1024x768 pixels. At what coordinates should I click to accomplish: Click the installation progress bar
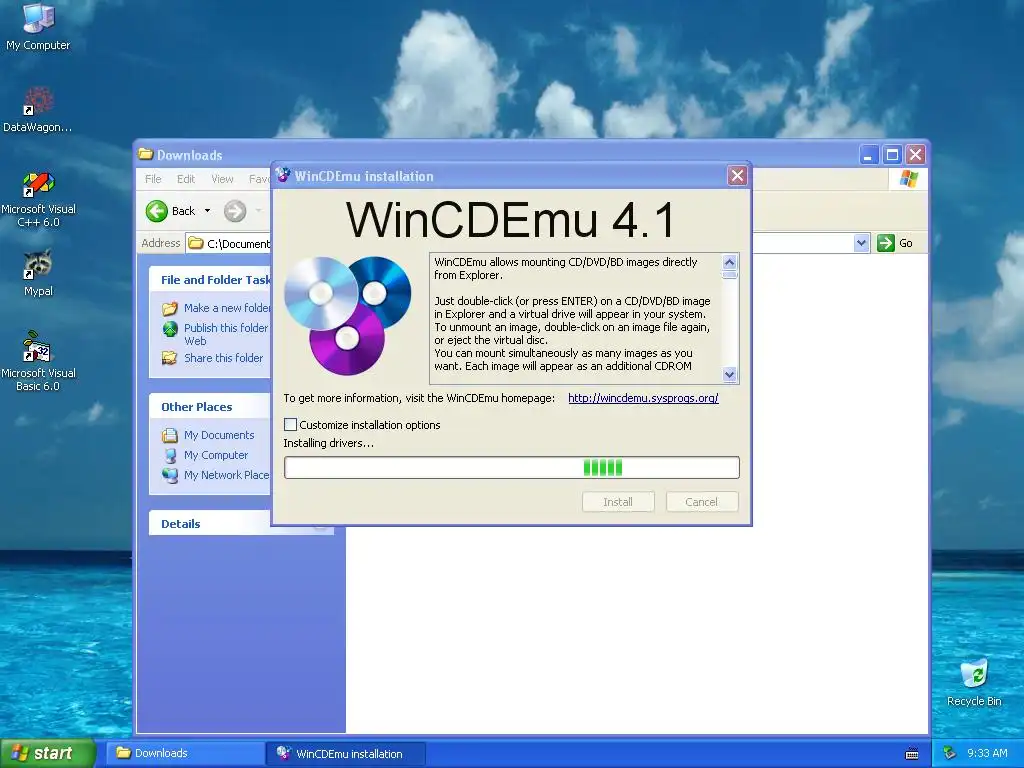[x=511, y=468]
